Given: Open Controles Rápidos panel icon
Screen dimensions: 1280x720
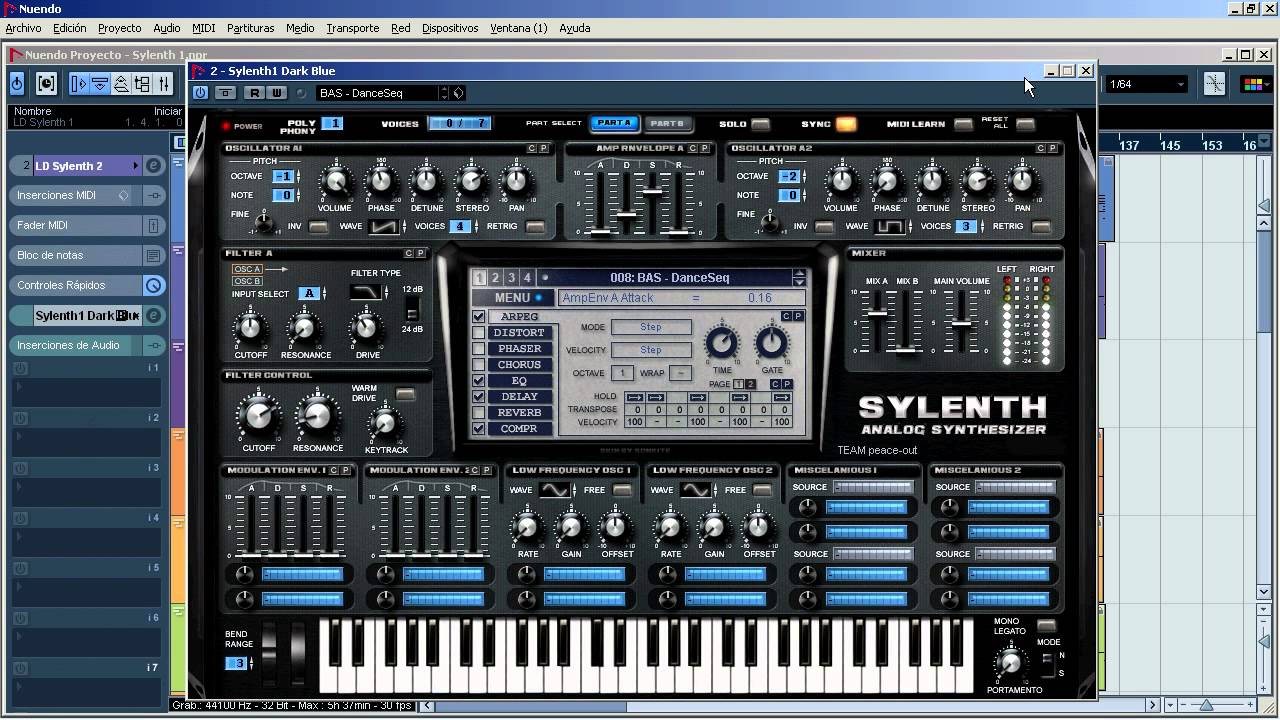Looking at the screenshot, I should click(153, 285).
